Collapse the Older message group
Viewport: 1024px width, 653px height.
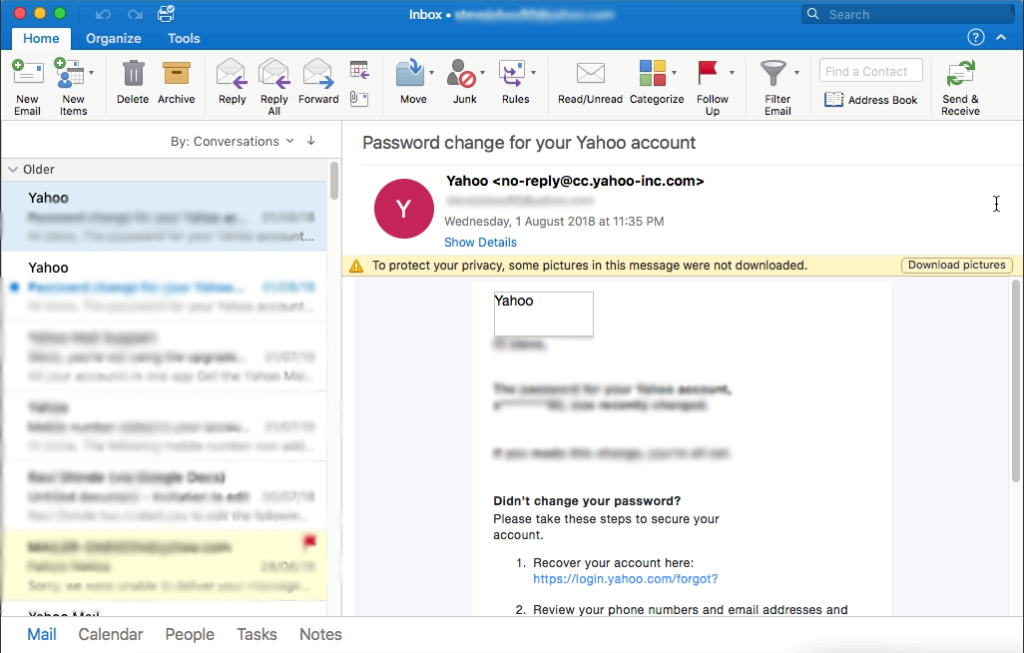(x=12, y=169)
